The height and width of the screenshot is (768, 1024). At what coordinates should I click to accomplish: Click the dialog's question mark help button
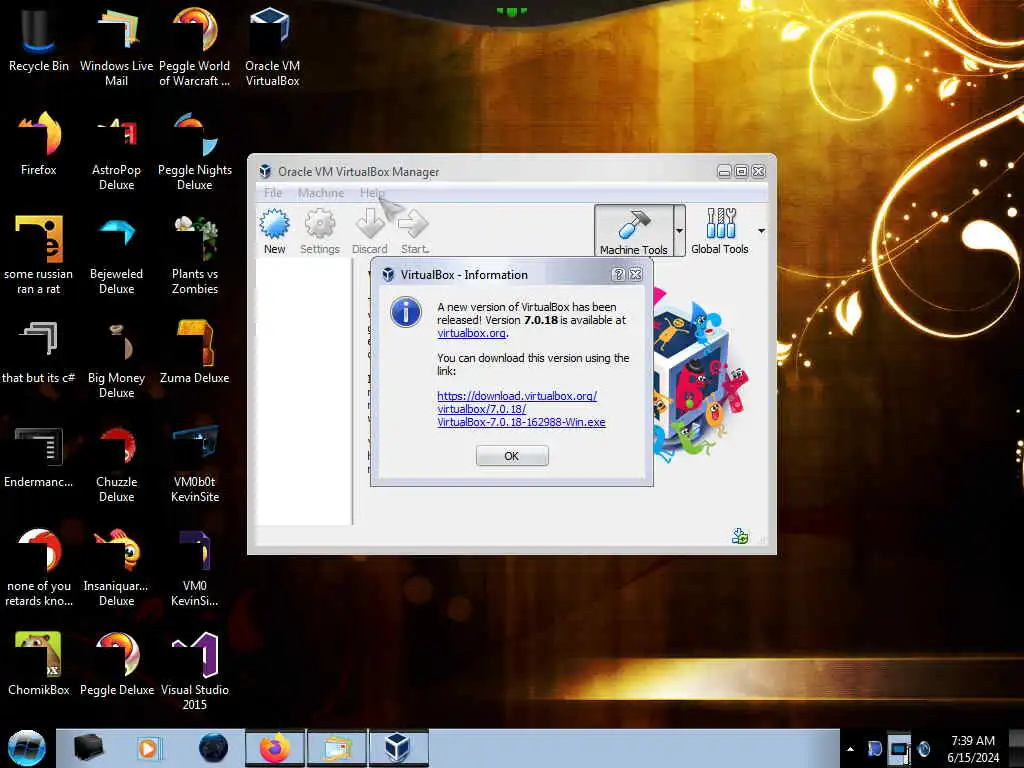click(x=618, y=274)
